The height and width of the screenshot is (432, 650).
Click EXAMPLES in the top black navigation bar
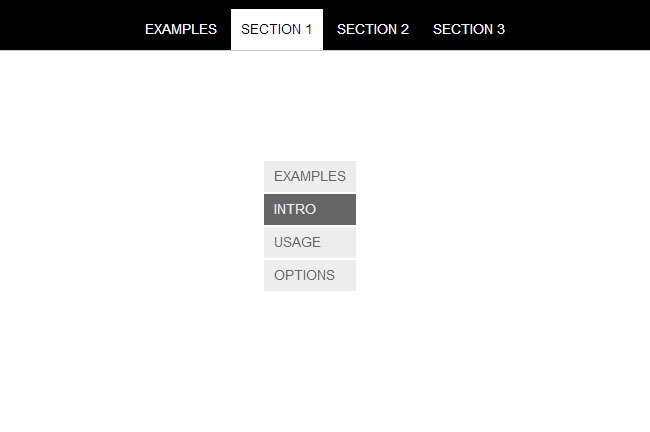[180, 29]
